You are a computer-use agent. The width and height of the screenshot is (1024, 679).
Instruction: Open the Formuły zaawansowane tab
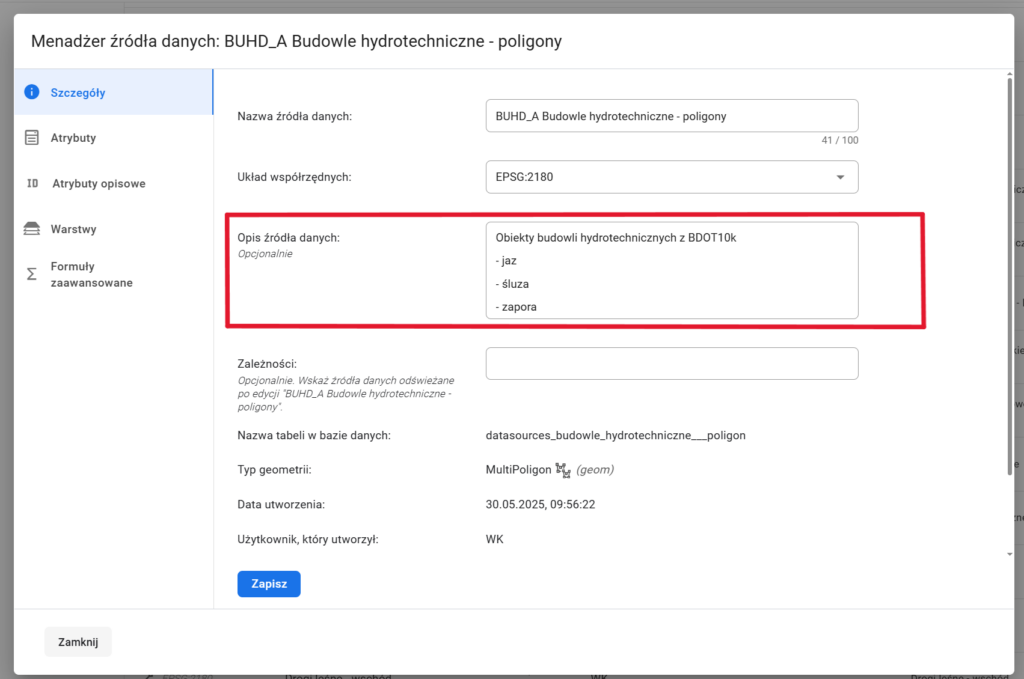pos(91,274)
